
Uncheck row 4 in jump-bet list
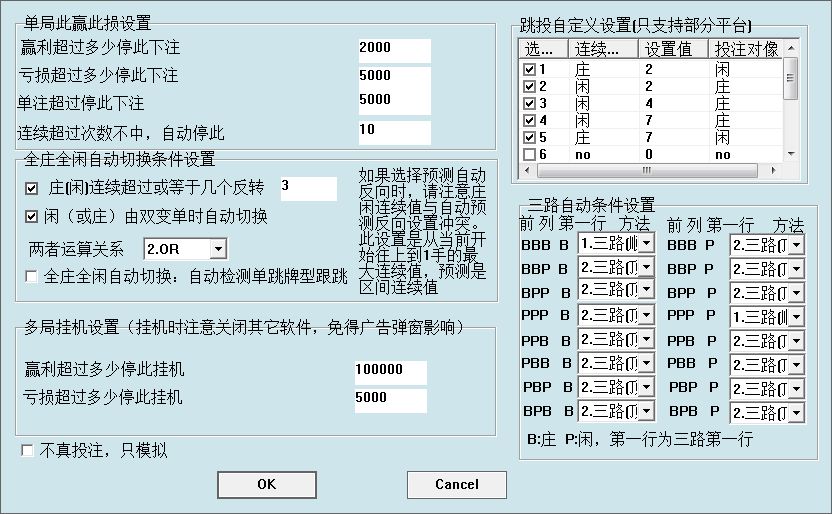[529, 120]
